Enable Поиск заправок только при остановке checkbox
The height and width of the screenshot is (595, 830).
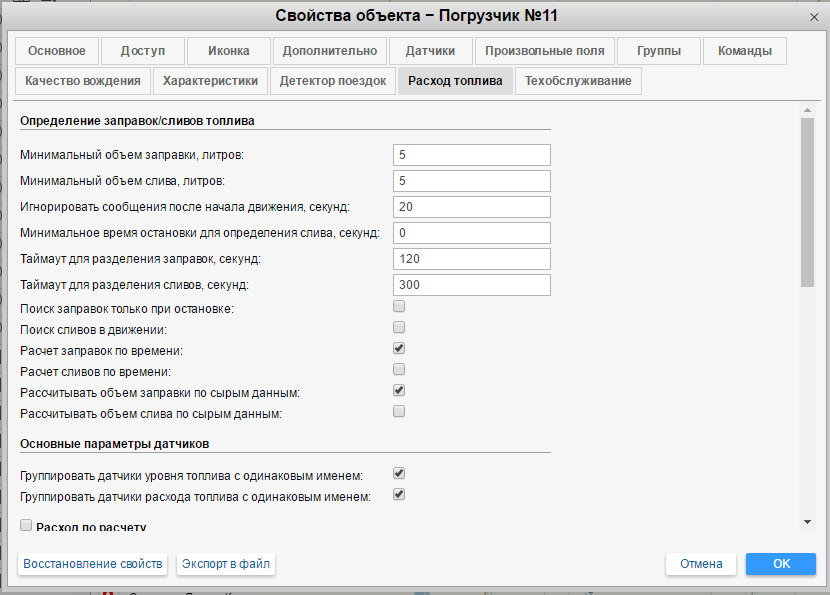[x=399, y=307]
